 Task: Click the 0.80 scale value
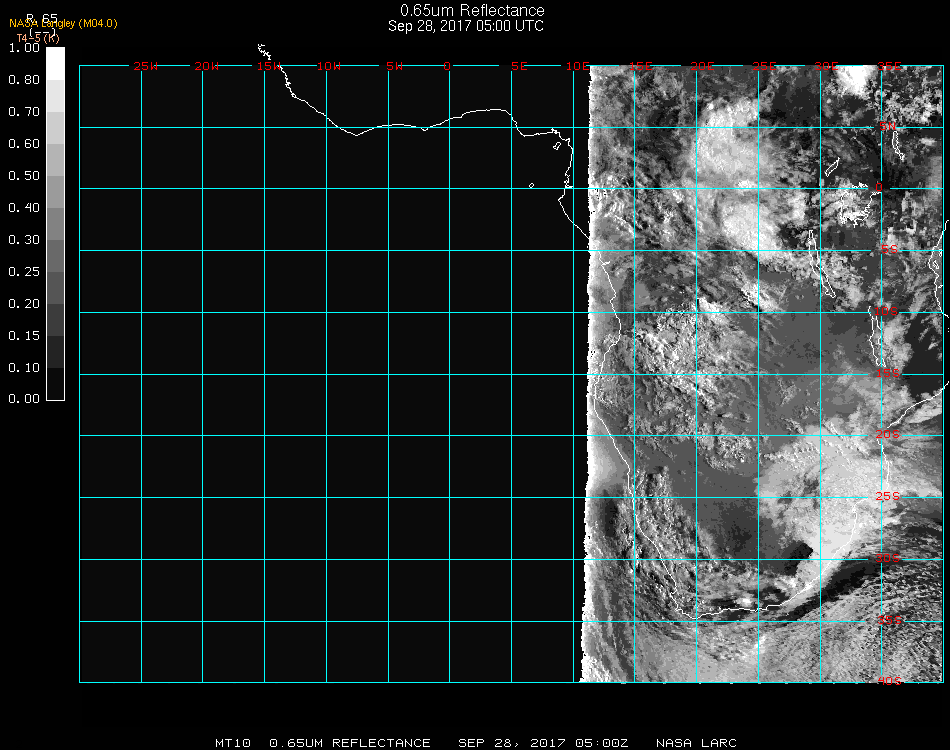pyautogui.click(x=24, y=80)
